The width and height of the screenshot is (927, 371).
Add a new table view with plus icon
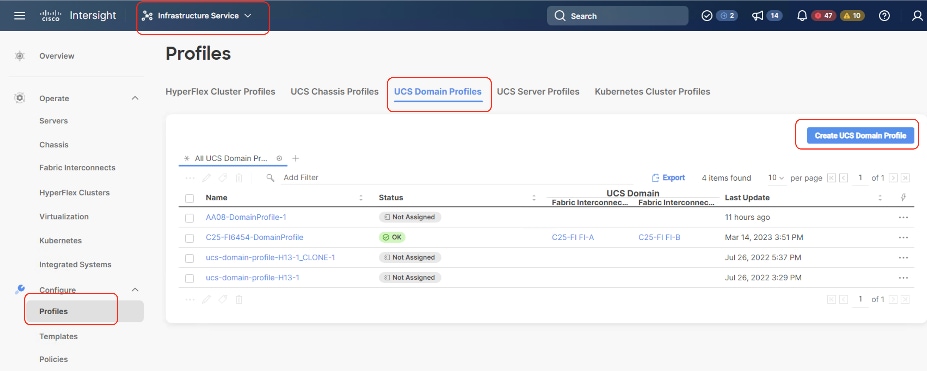(x=296, y=158)
